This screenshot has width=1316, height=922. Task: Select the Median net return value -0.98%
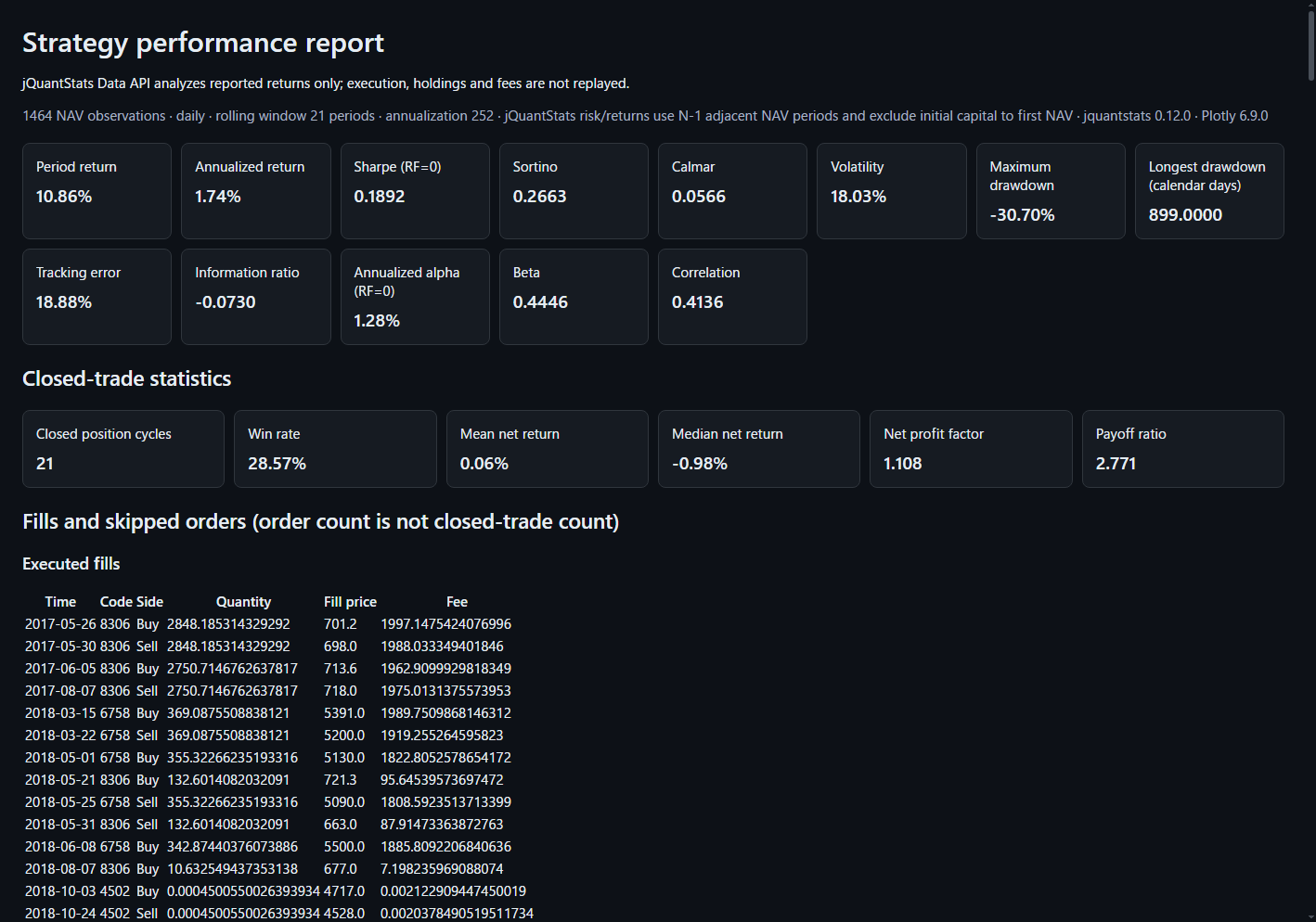pyautogui.click(x=700, y=464)
